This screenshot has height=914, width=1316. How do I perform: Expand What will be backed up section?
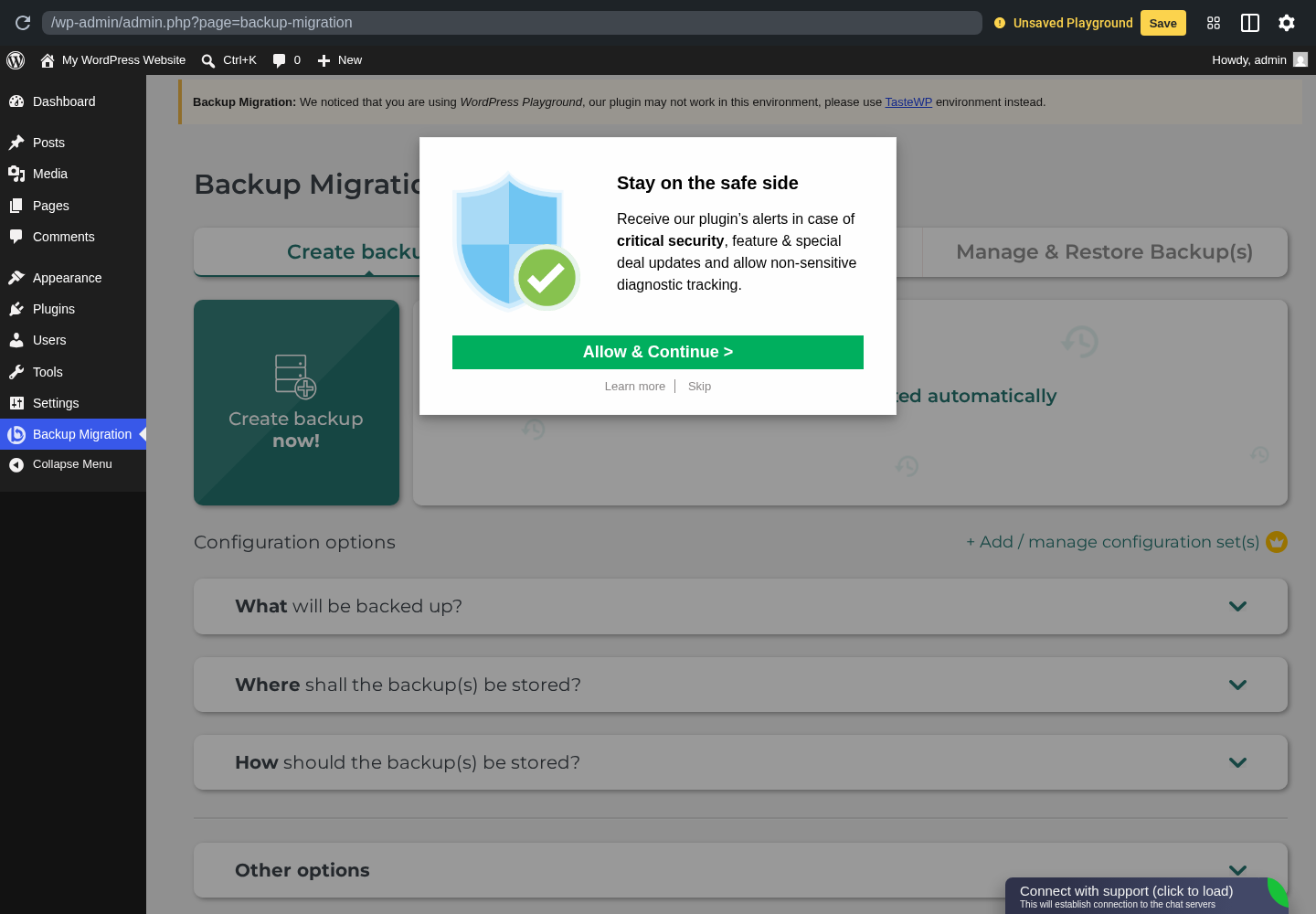click(x=740, y=606)
